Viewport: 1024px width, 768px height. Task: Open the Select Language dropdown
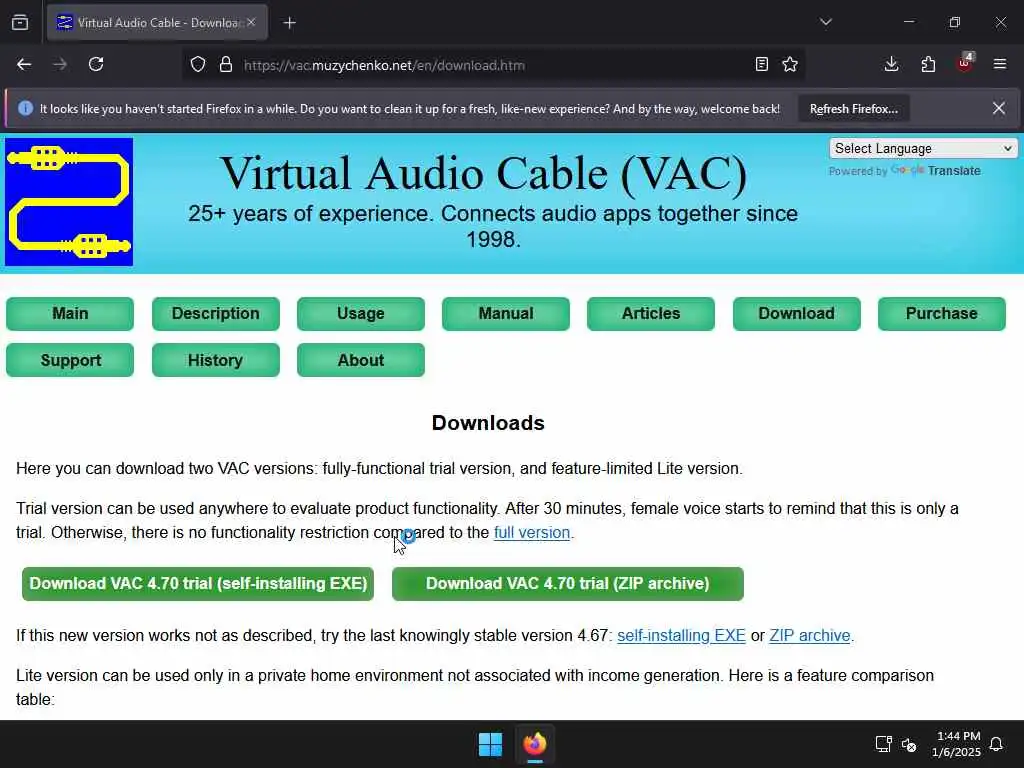(x=923, y=148)
